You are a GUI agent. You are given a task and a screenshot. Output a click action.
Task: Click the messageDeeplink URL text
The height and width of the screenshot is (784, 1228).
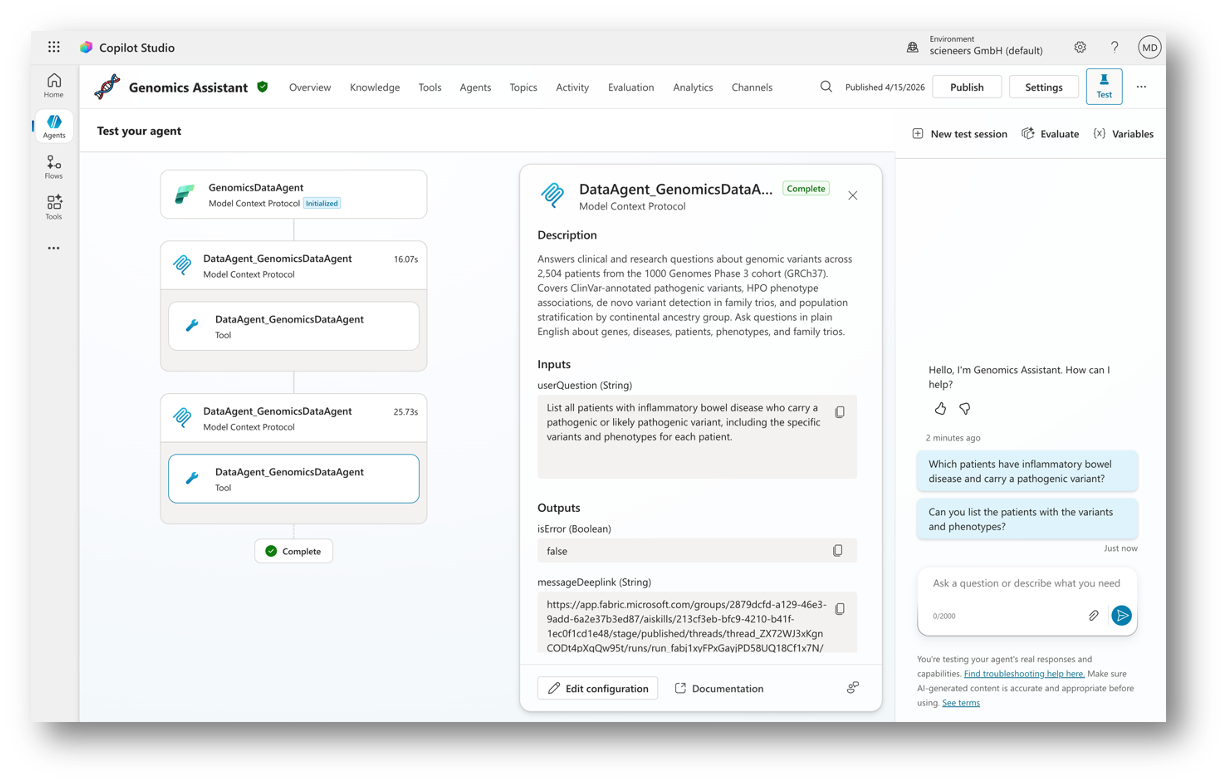[x=686, y=626]
